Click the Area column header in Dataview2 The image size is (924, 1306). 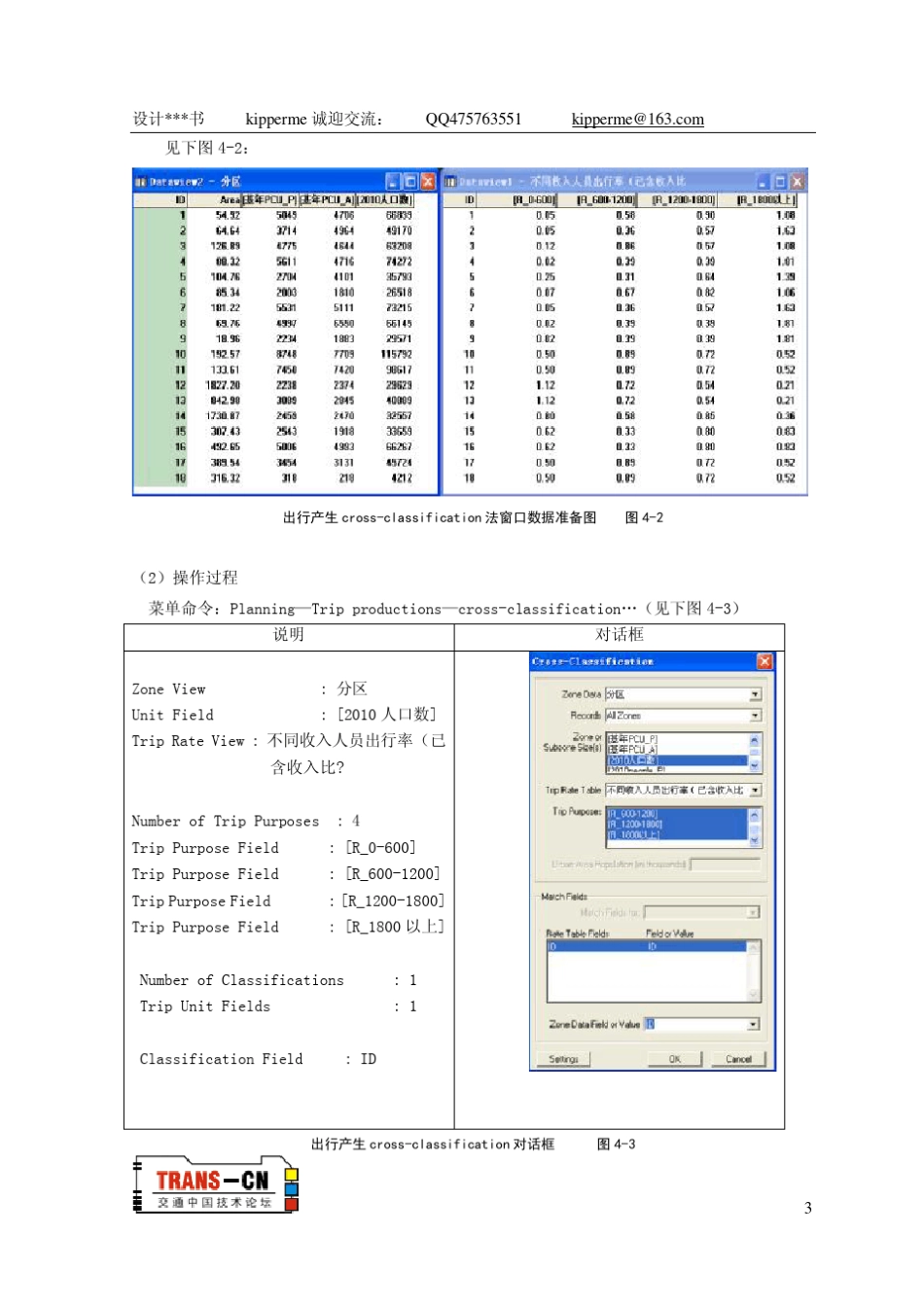[230, 199]
